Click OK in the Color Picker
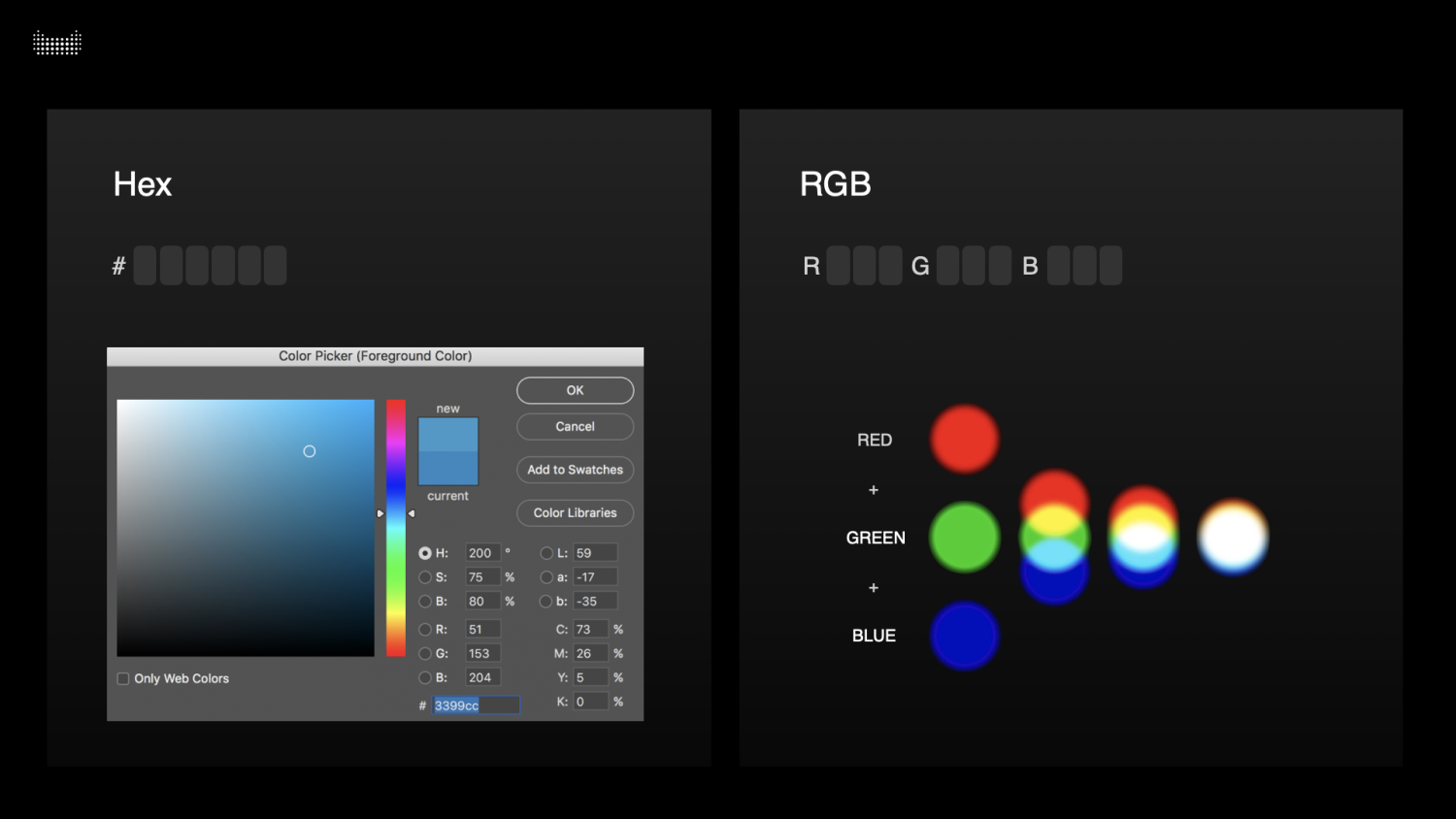Viewport: 1456px width, 819px height. coord(575,390)
